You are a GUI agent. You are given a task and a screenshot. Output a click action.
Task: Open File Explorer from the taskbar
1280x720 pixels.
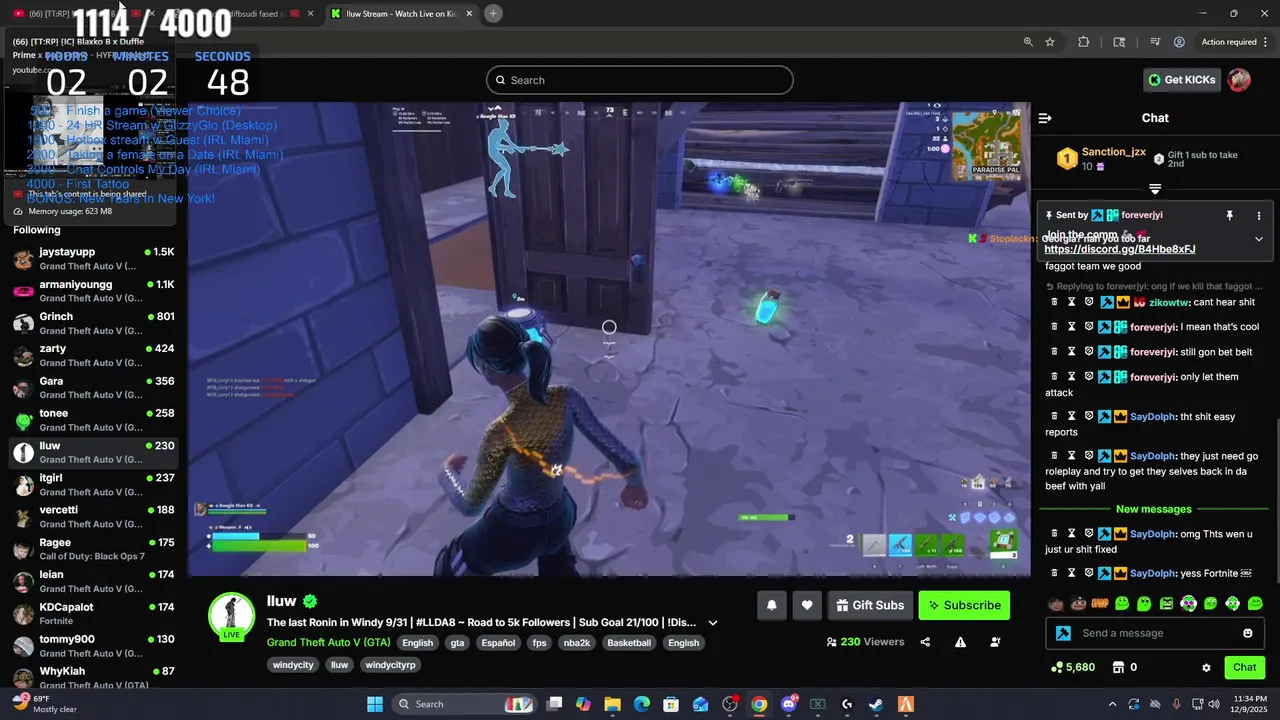click(612, 704)
